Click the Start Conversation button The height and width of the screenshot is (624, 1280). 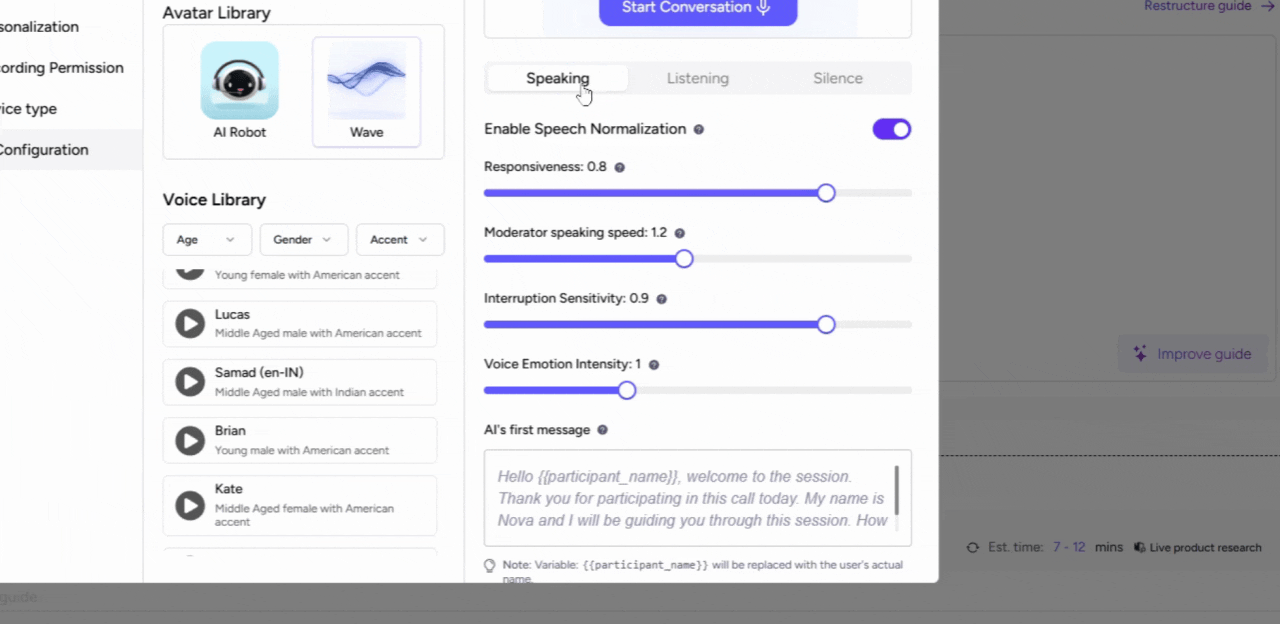tap(697, 7)
